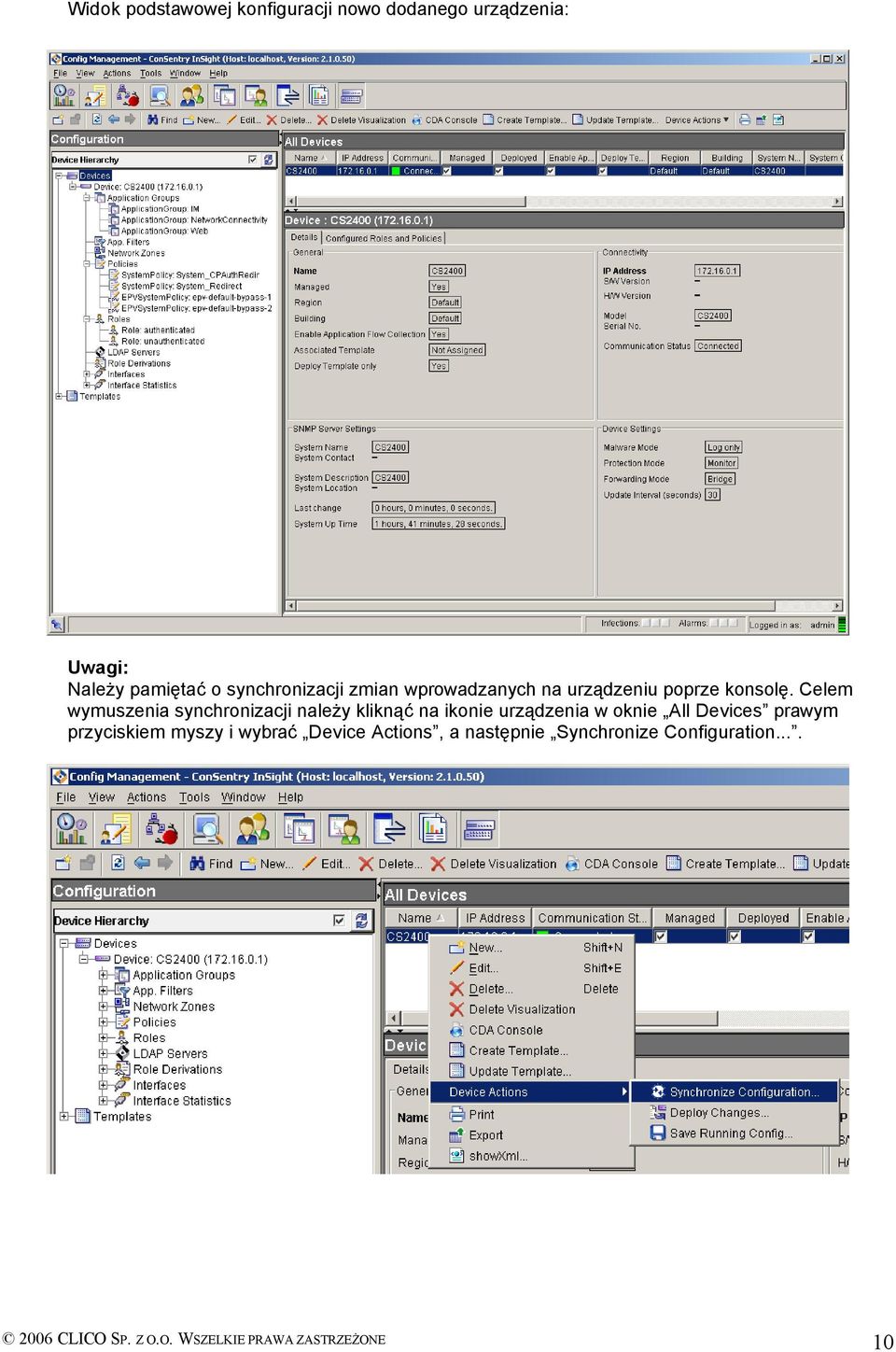Viewport: 896px width, 1352px height.
Task: Select Device Actions in the context menu
Action: (531, 1091)
